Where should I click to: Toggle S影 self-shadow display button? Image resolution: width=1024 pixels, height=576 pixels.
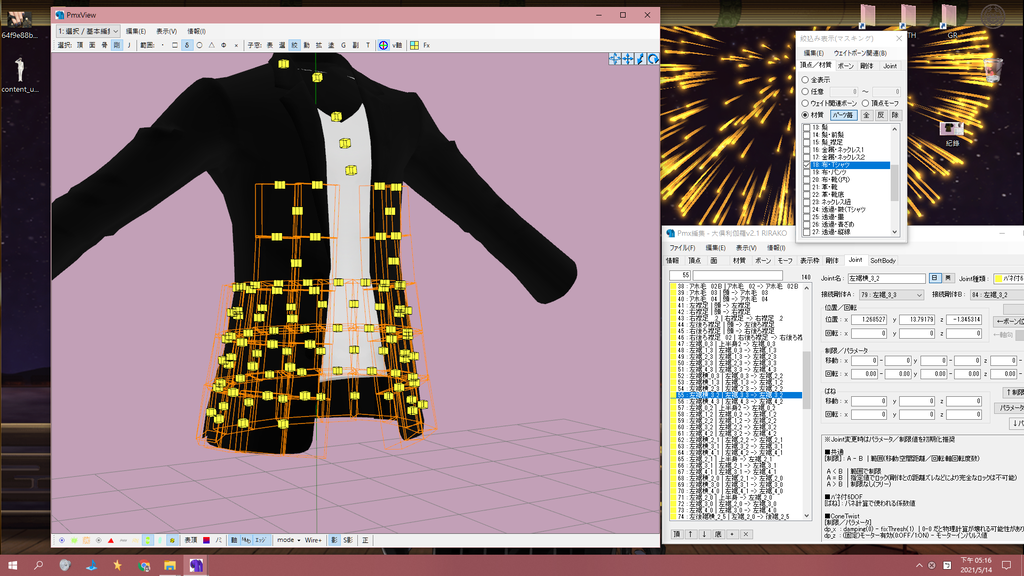(x=348, y=540)
